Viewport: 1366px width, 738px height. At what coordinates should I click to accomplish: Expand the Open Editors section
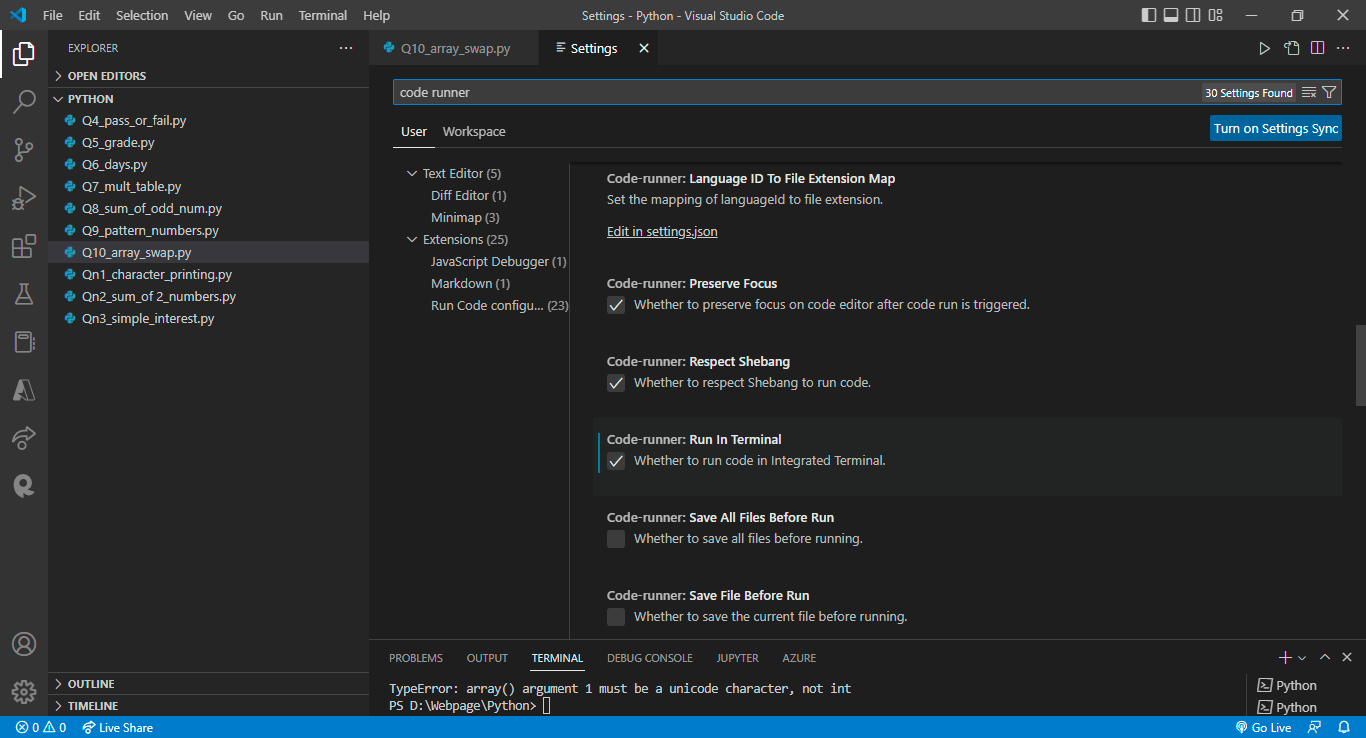(208, 76)
